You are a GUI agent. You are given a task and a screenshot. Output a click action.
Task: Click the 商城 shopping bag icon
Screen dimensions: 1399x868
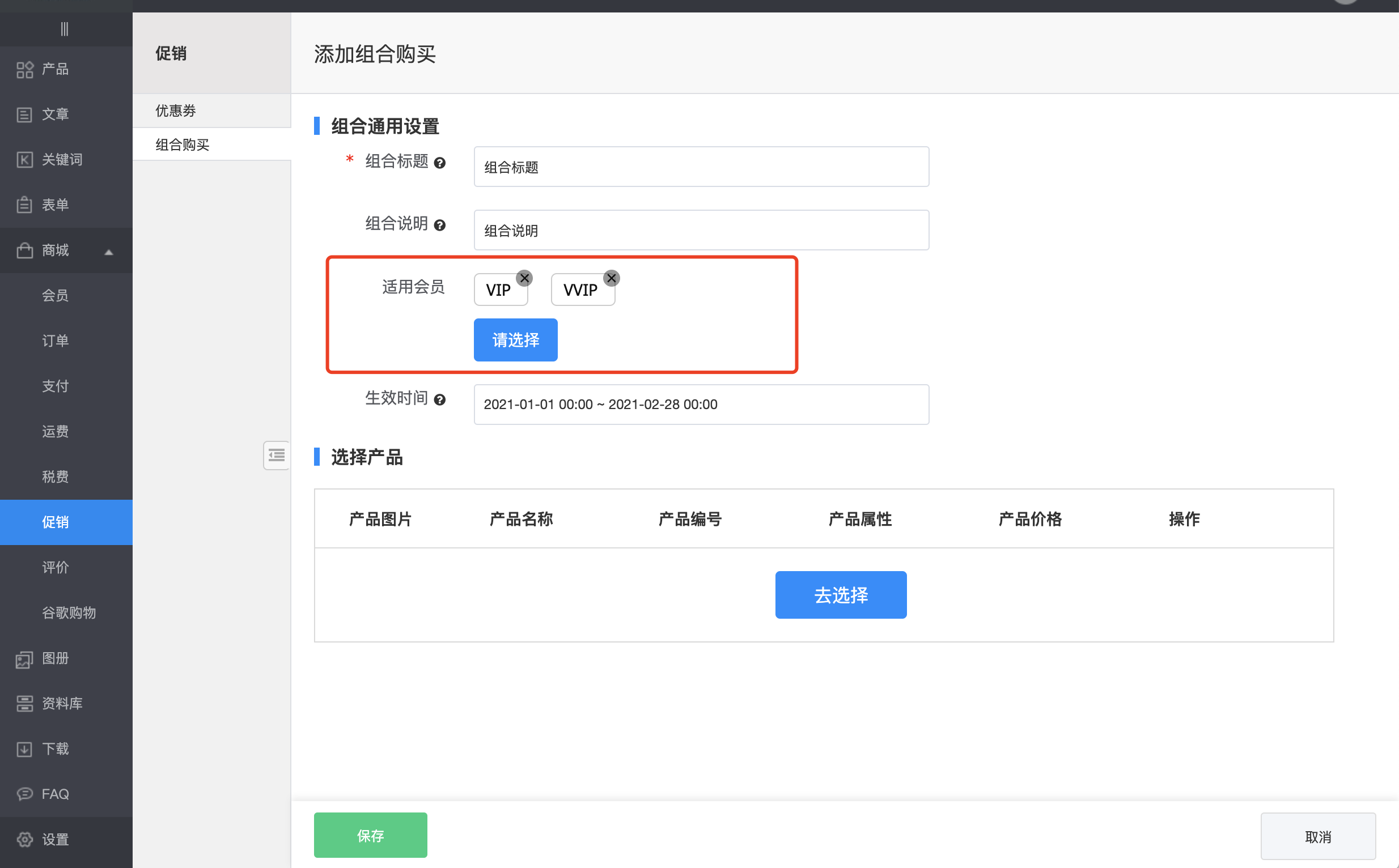25,250
